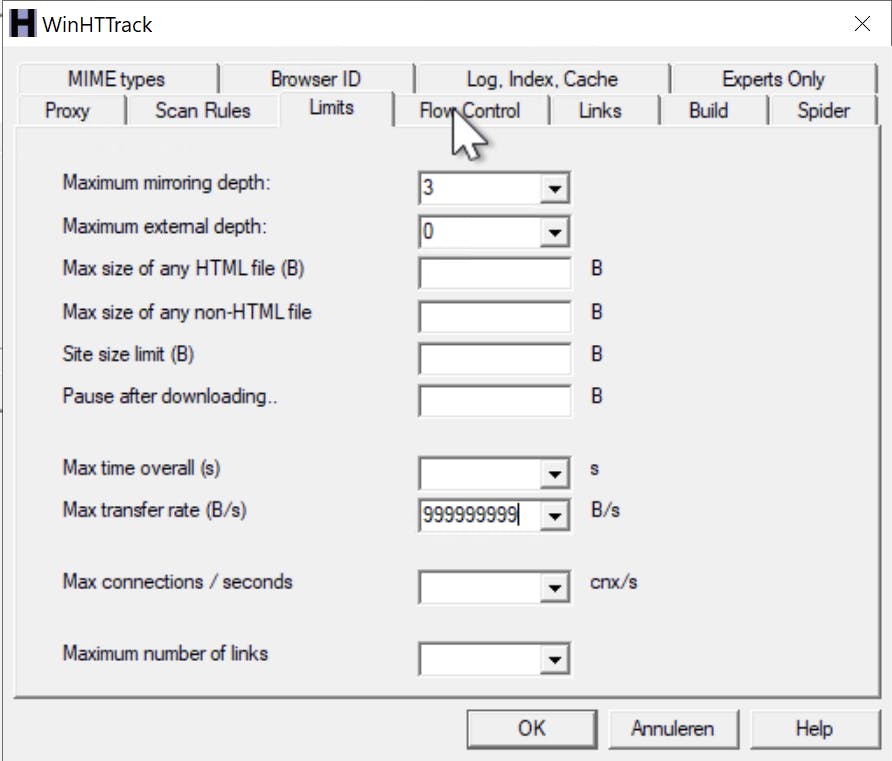
Task: Cancel with the Annuleren button
Action: [673, 729]
